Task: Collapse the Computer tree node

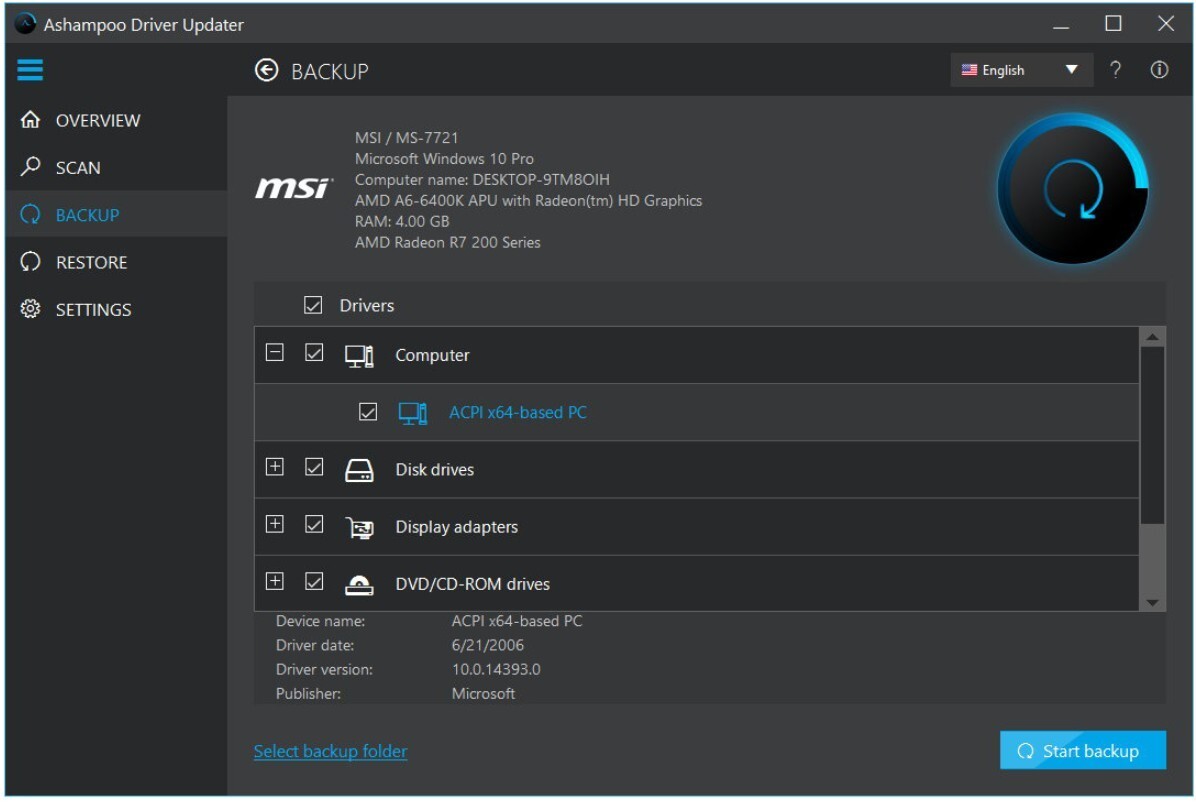Action: (275, 352)
